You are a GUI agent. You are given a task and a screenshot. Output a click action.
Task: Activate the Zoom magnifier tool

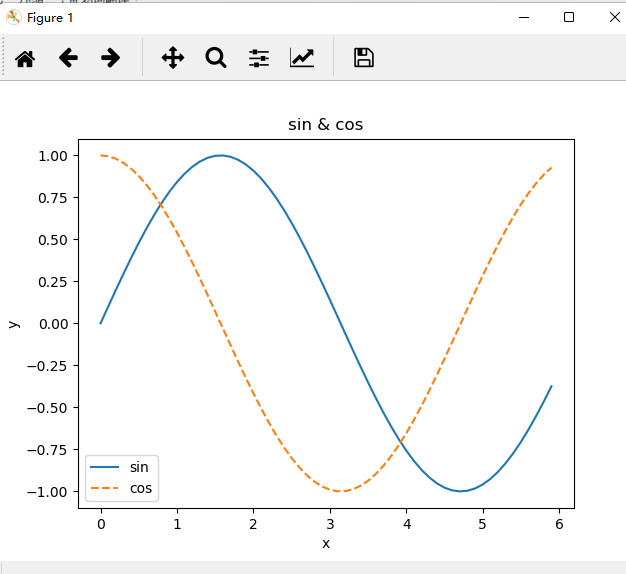click(x=216, y=58)
